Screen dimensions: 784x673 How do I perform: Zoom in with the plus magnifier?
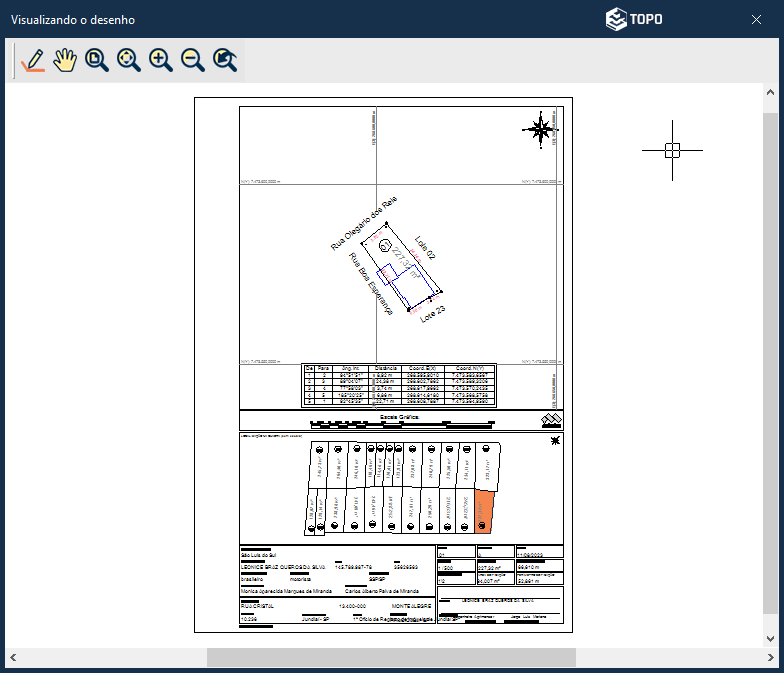161,61
